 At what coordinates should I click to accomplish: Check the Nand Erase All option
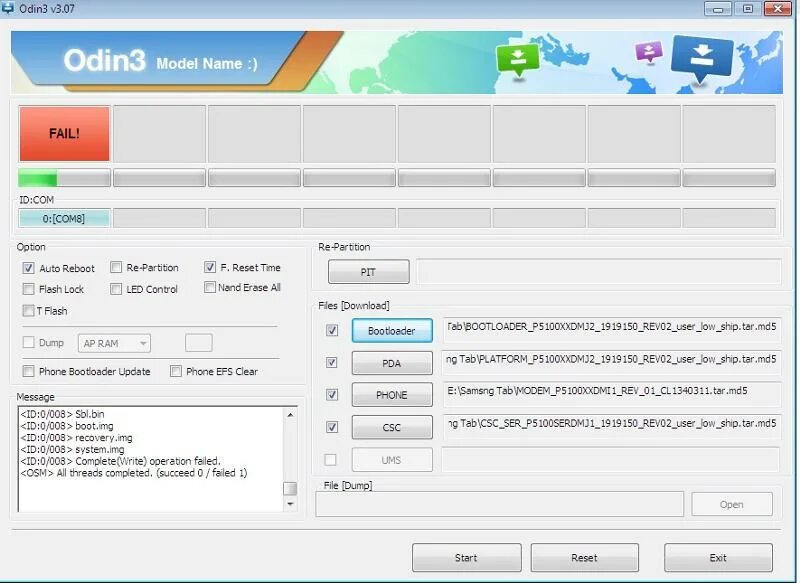[210, 287]
